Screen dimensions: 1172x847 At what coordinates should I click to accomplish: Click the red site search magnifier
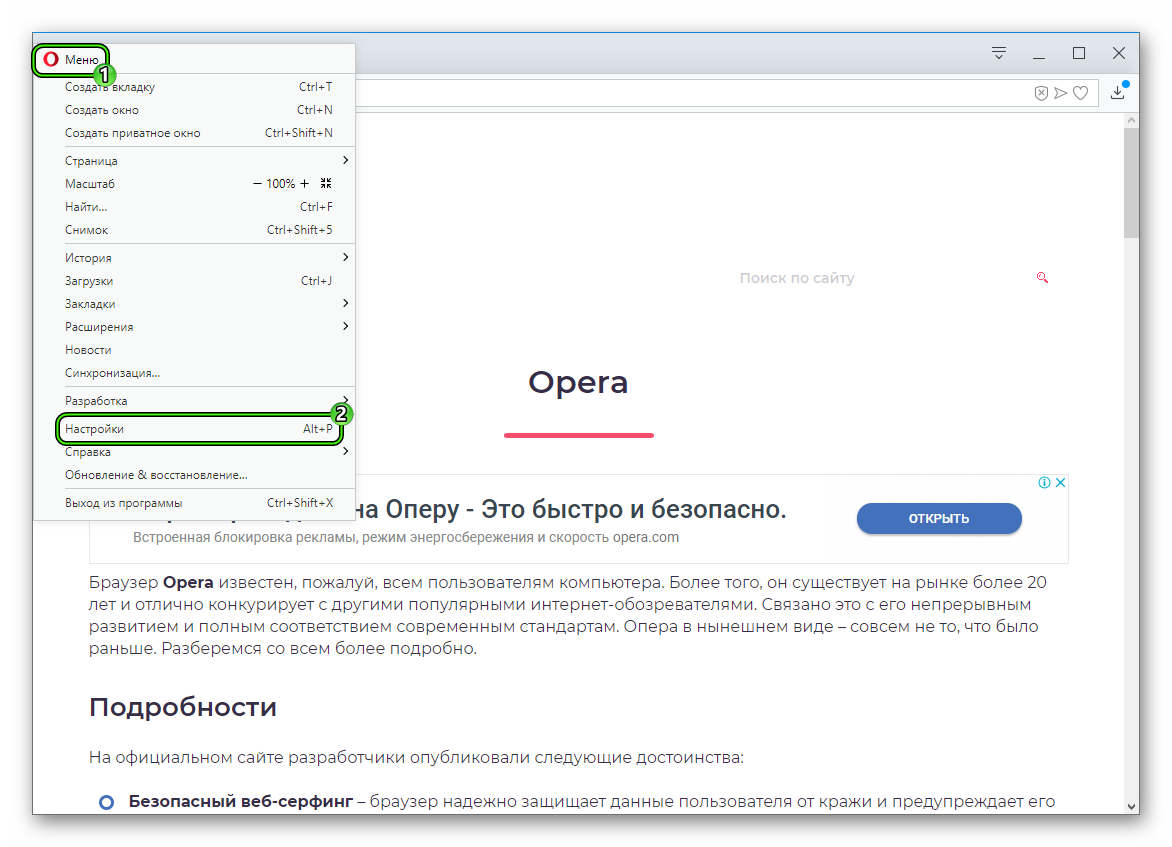point(1042,277)
